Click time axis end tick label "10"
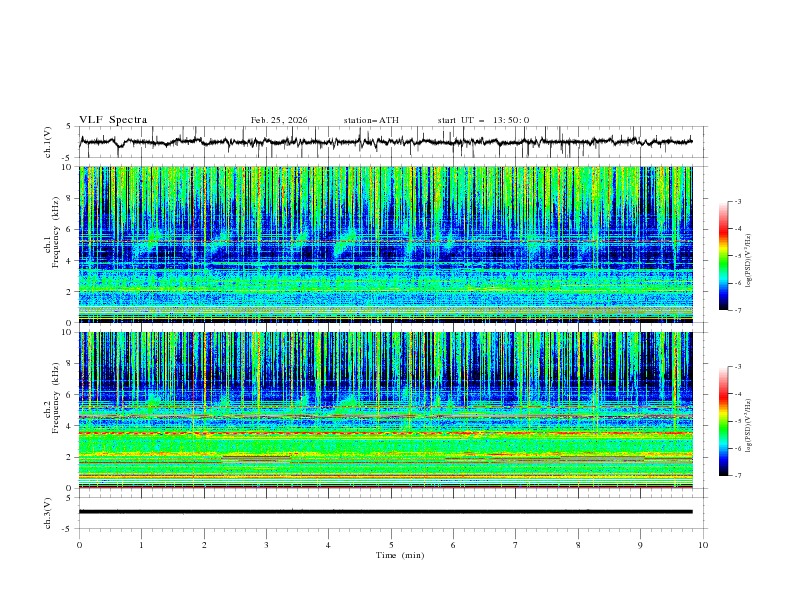 pos(703,545)
